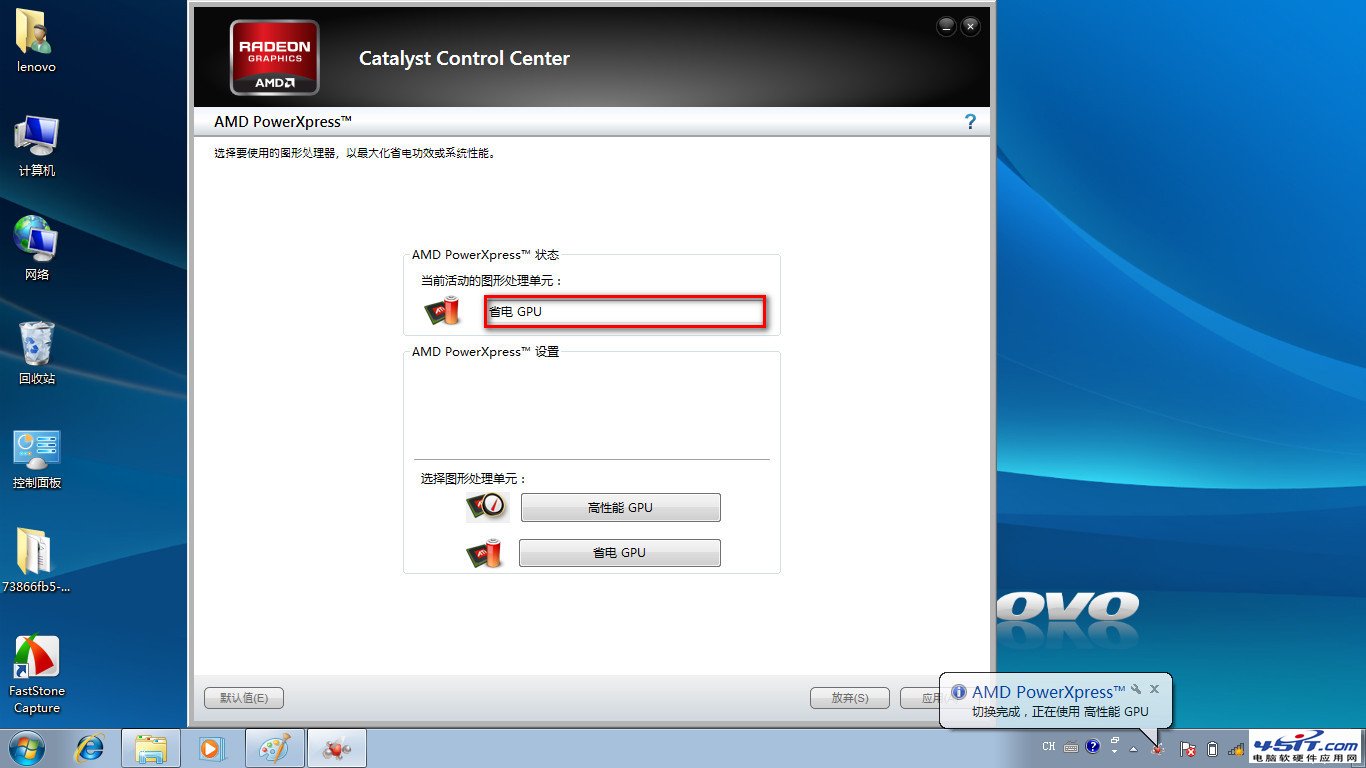Open the Windows Start menu
This screenshot has height=768, width=1366.
tap(26, 747)
